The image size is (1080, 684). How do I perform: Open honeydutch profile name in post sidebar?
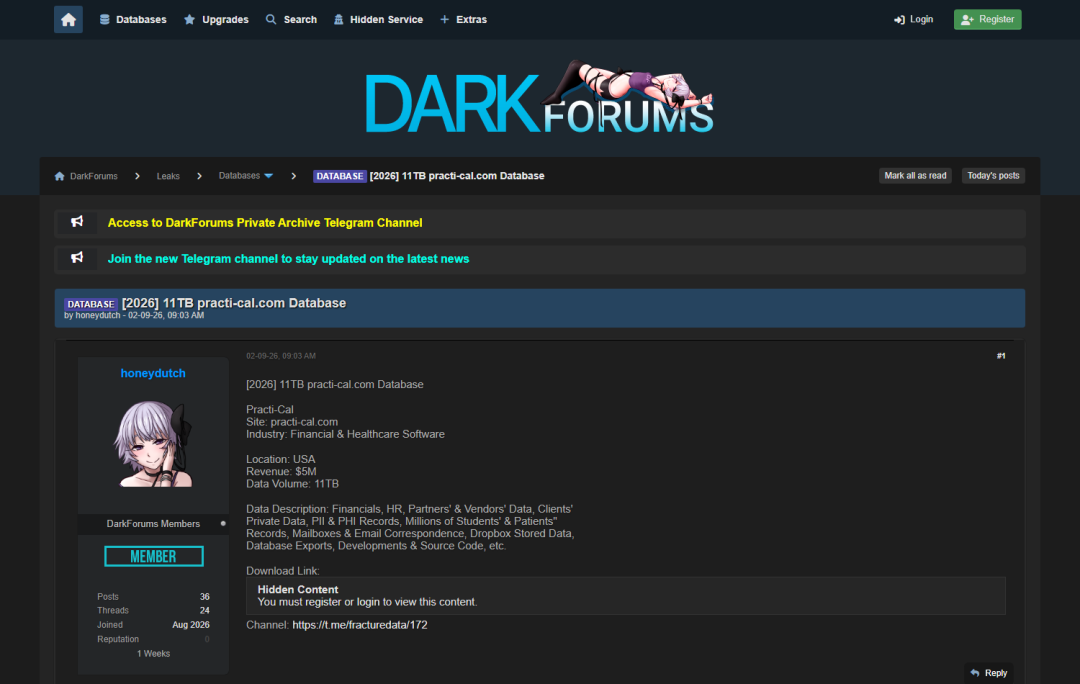(x=153, y=373)
